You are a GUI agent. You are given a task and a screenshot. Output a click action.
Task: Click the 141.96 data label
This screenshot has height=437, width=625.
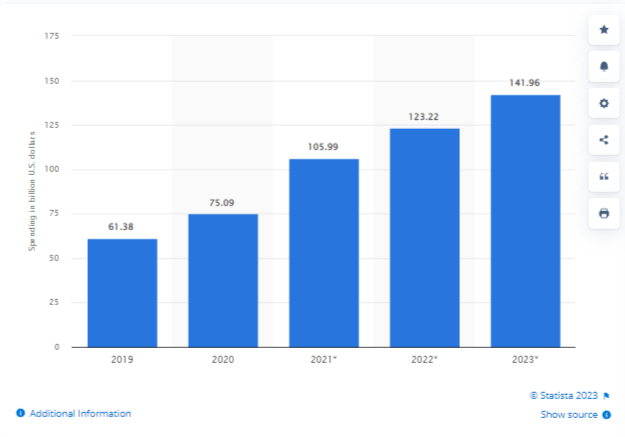tap(525, 83)
